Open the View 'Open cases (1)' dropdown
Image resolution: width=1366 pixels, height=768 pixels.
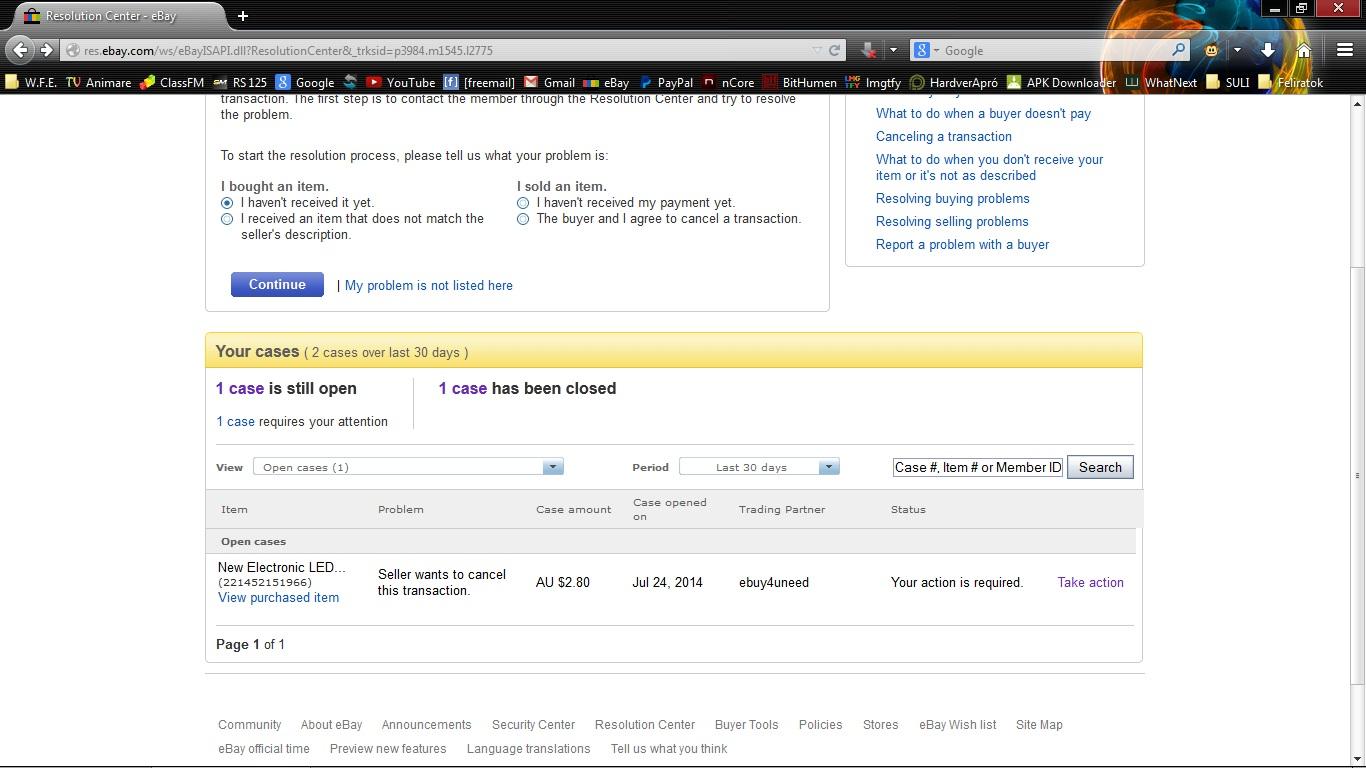[408, 467]
